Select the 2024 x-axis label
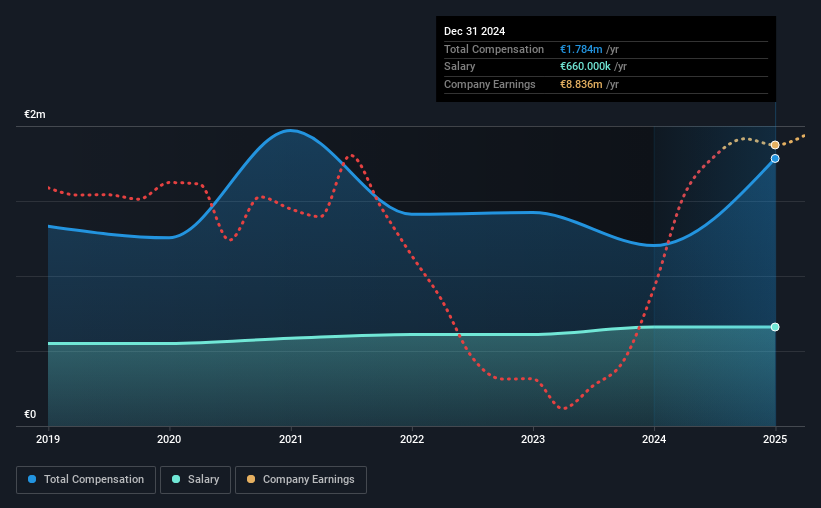The height and width of the screenshot is (508, 821). [x=654, y=439]
